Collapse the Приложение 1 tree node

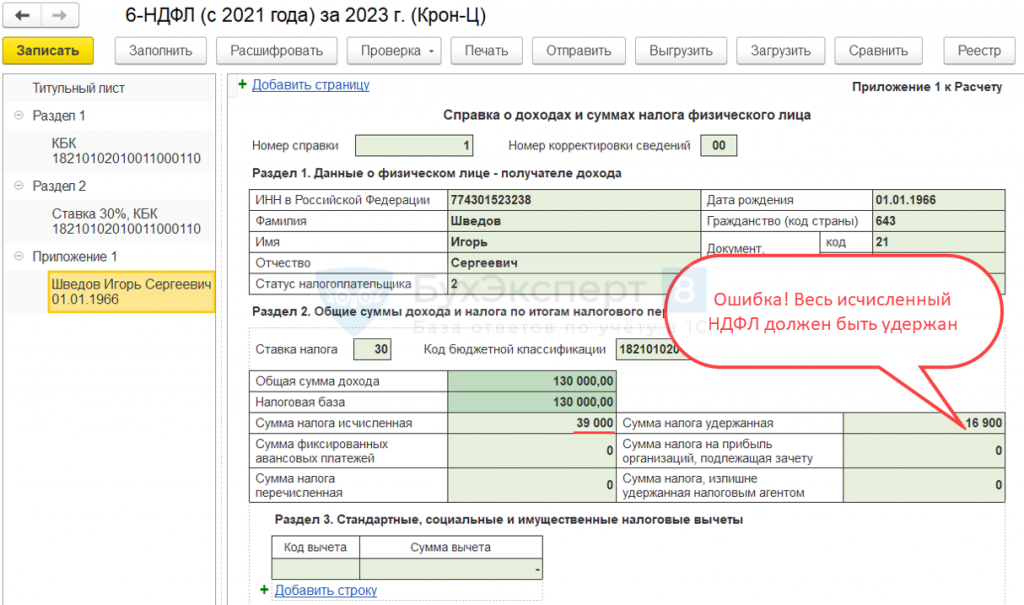click(18, 257)
